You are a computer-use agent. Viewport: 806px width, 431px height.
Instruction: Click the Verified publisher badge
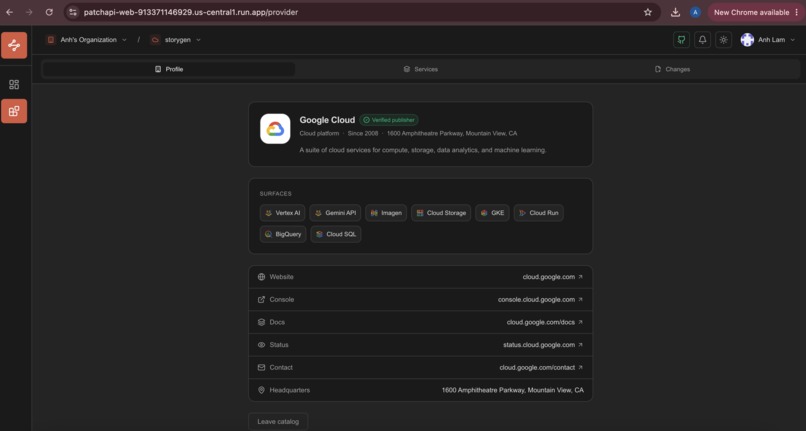(389, 120)
